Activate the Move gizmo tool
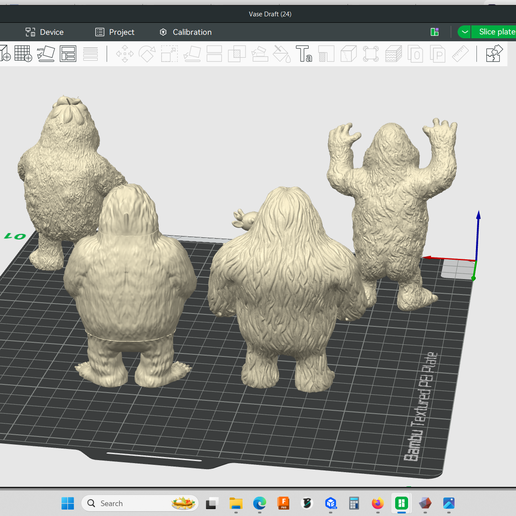Screen dimensions: 516x516 click(125, 54)
